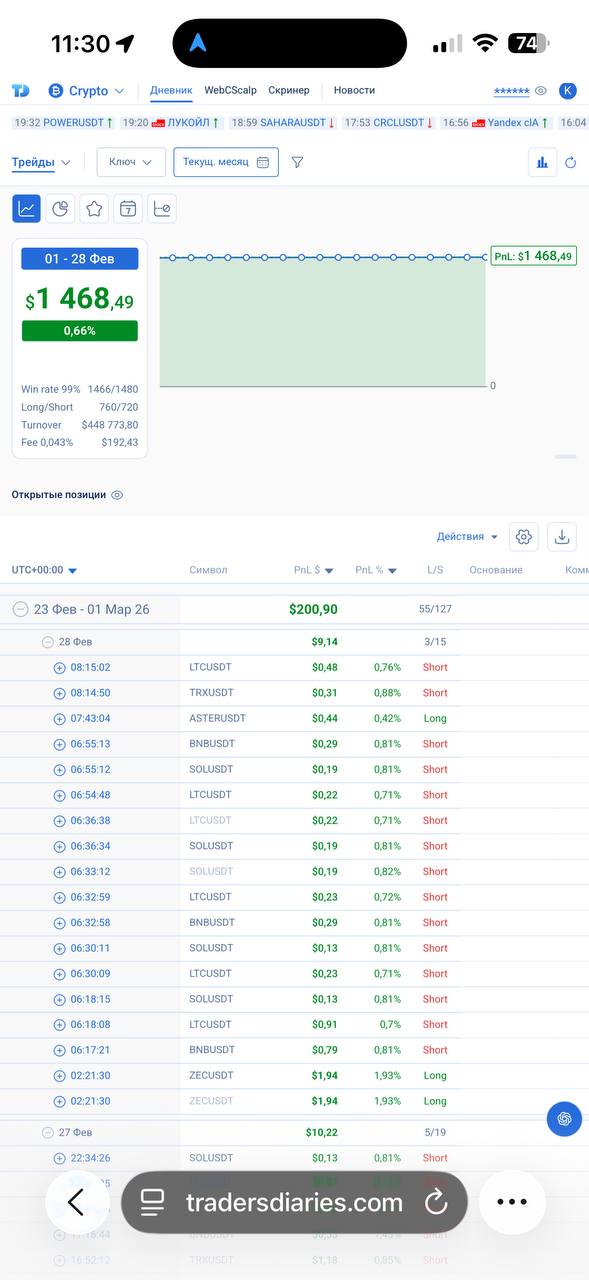
Task: Switch to the Дневник tab
Action: coord(171,90)
